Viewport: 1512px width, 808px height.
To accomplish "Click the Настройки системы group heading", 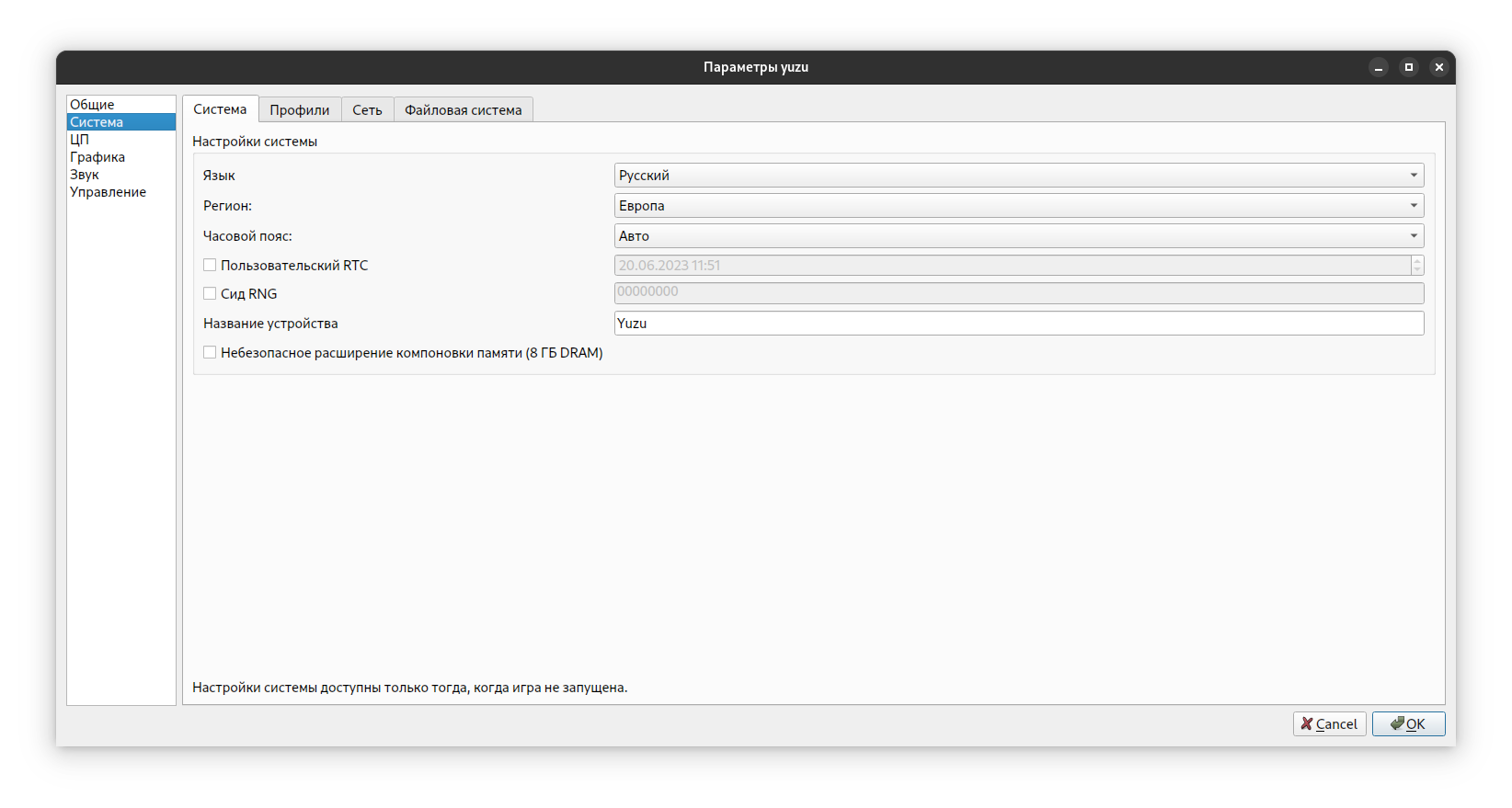I will pos(255,142).
